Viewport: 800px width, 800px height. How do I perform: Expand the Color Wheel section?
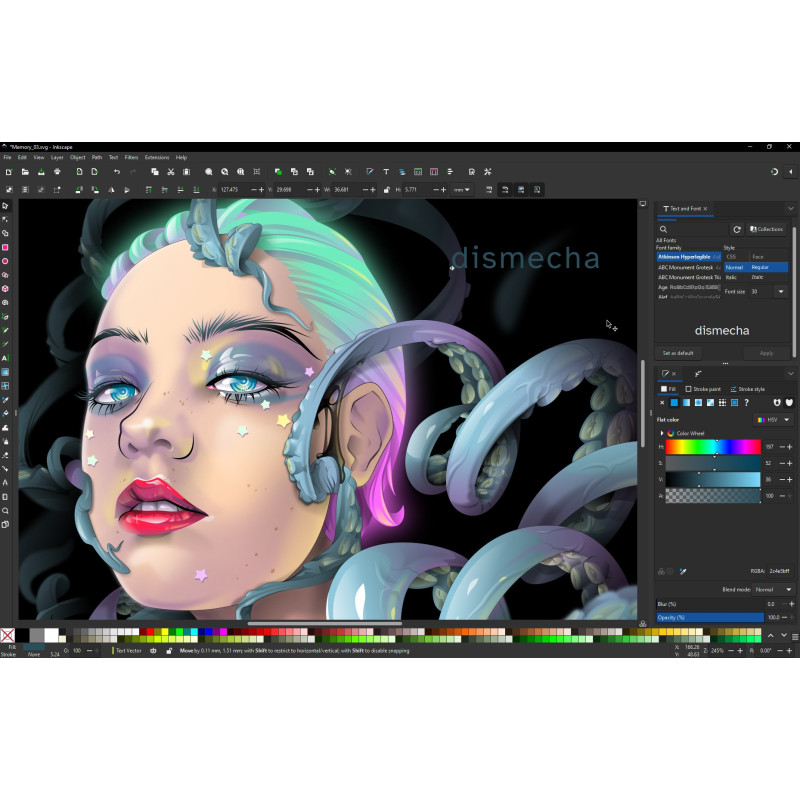[662, 434]
